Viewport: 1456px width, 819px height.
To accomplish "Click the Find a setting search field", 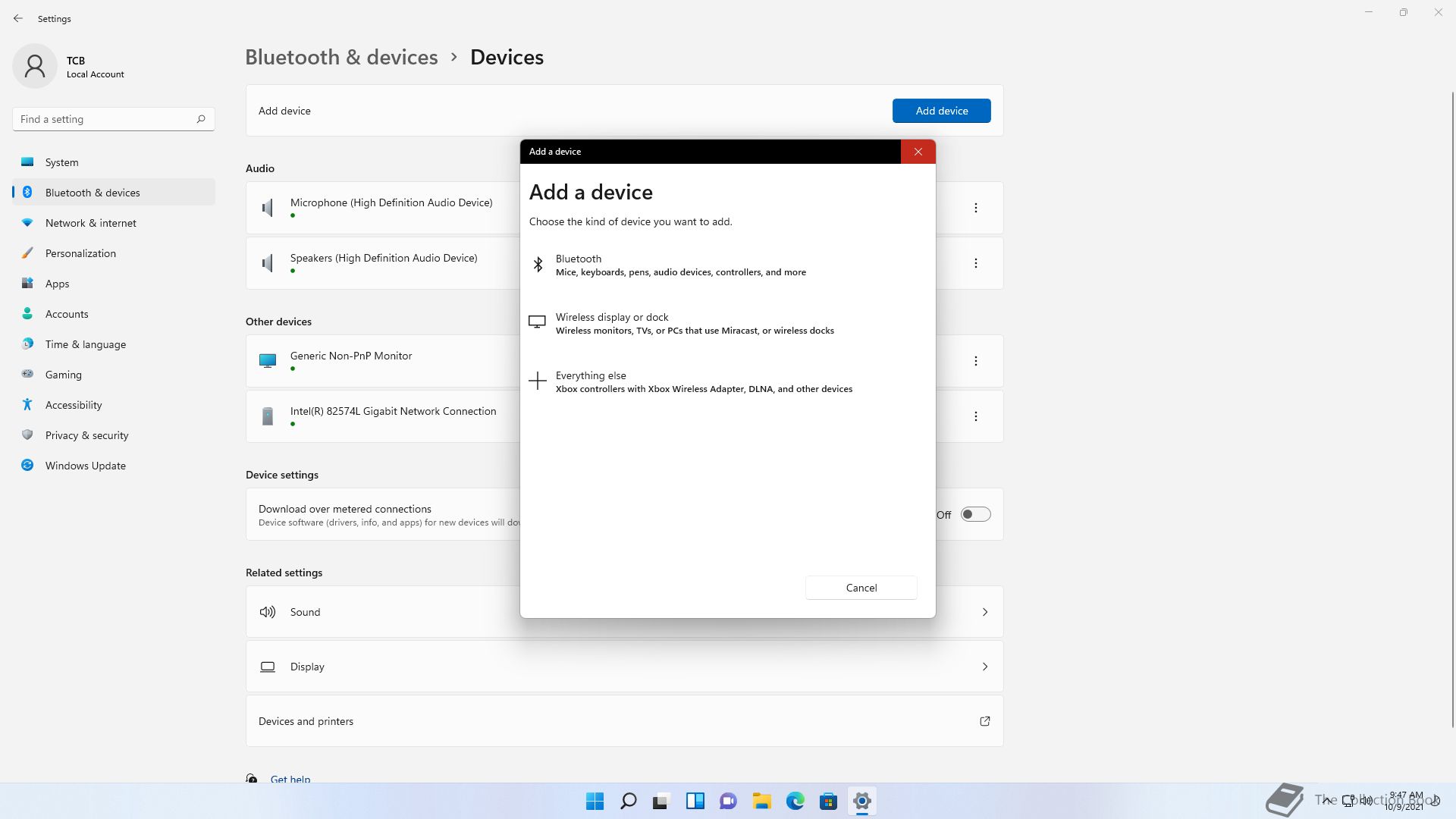I will (102, 119).
